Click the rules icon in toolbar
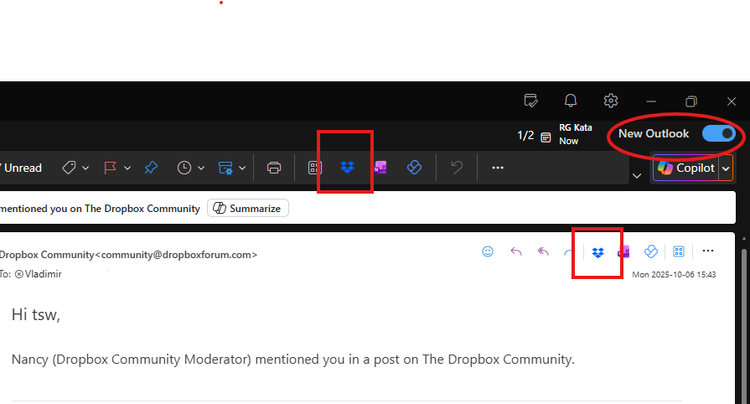750x404 pixels. click(225, 168)
